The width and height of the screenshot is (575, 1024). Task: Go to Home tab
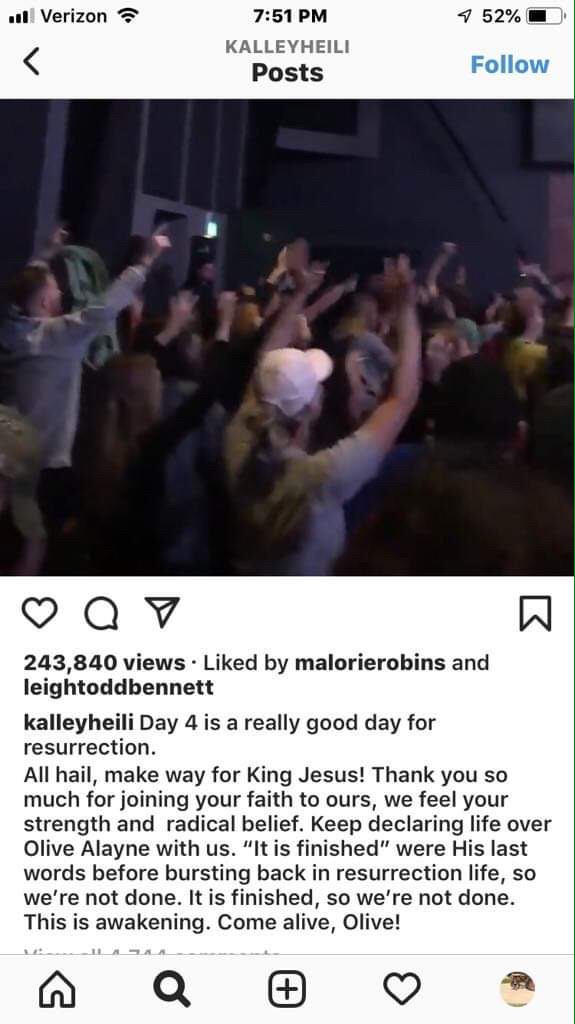tap(58, 989)
